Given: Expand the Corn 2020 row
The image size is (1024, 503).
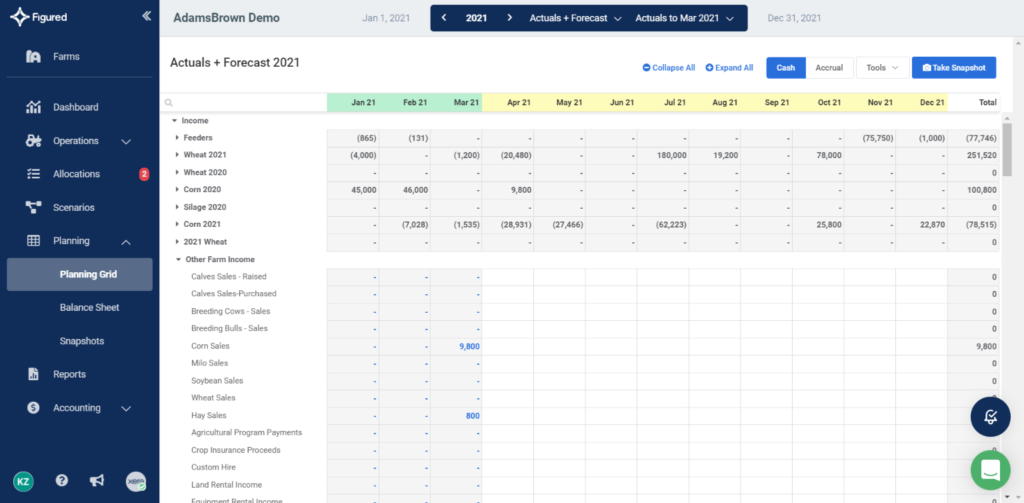Looking at the screenshot, I should [177, 189].
